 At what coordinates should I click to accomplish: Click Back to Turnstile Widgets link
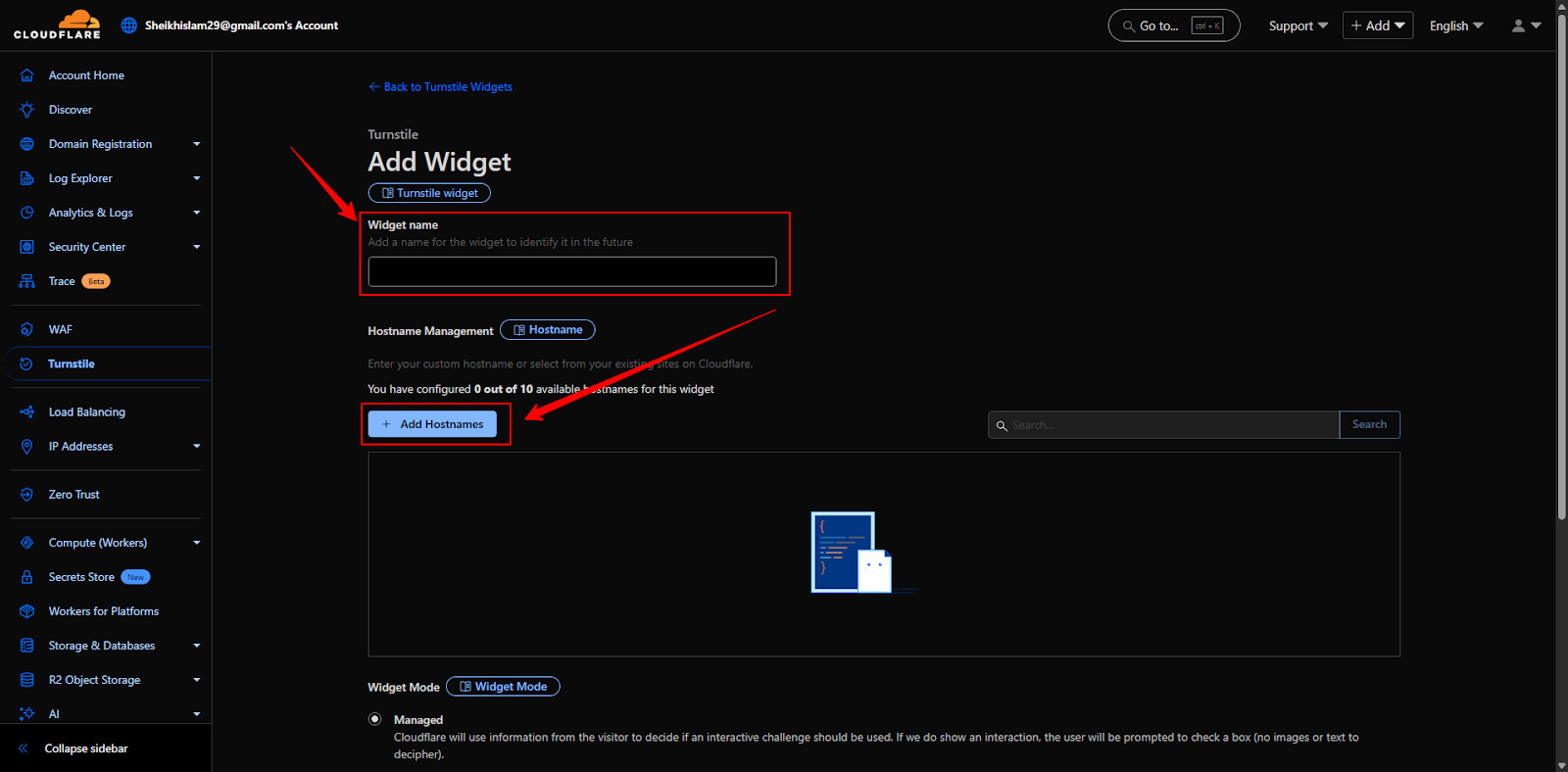440,87
